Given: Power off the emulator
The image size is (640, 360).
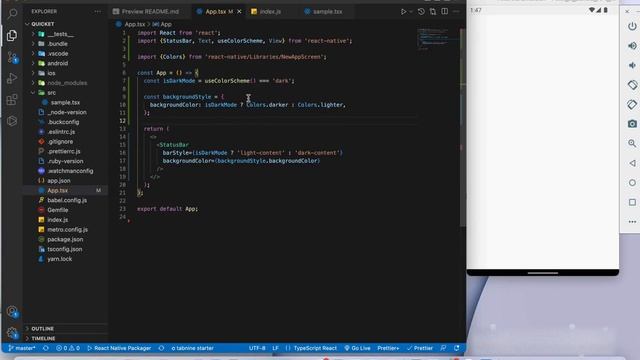Looking at the screenshot, I should pyautogui.click(x=632, y=26).
